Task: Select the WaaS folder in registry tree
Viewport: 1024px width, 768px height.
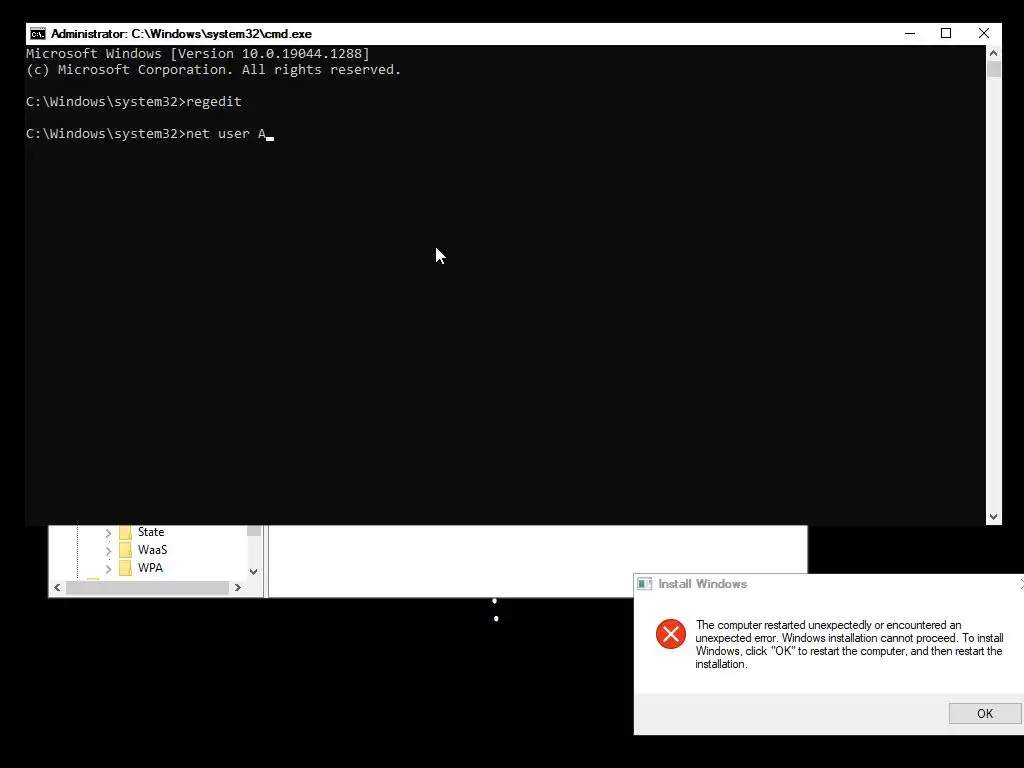Action: click(152, 550)
